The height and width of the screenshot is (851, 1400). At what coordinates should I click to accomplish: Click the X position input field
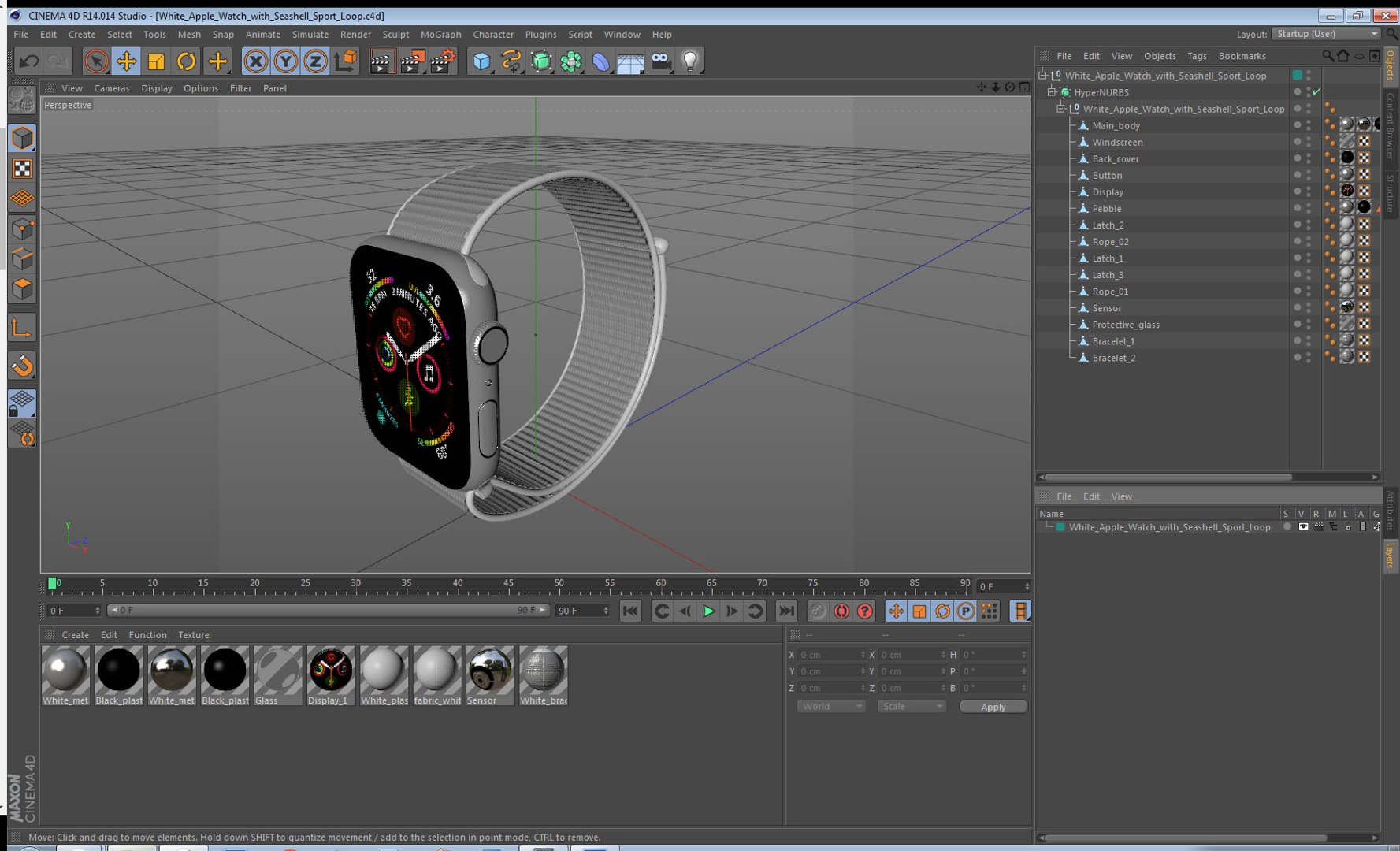click(x=831, y=655)
